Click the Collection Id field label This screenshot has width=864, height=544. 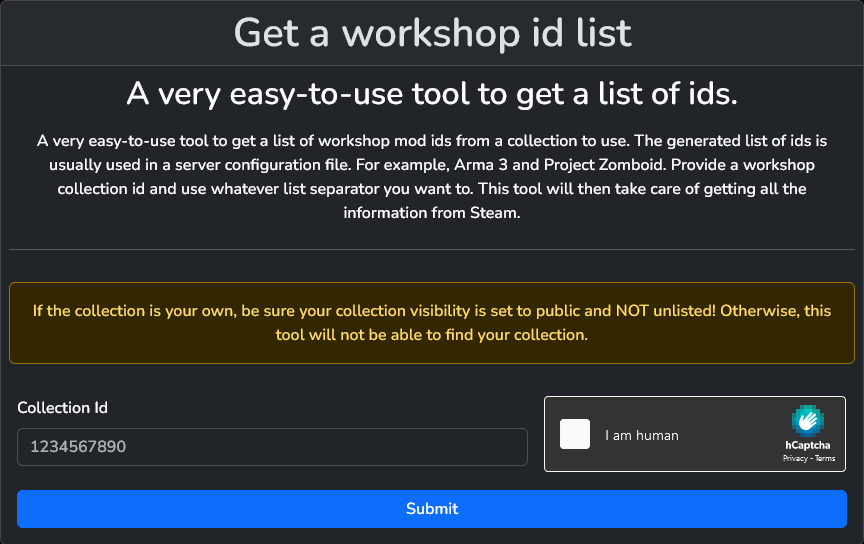[62, 407]
